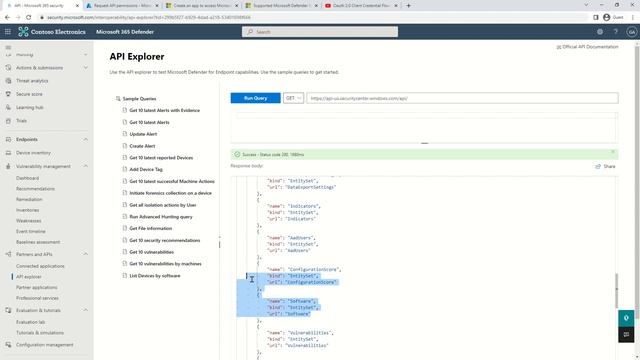The image size is (640, 360).
Task: Select Get 10 latest Alerts with Evidence
Action: pyautogui.click(x=164, y=110)
